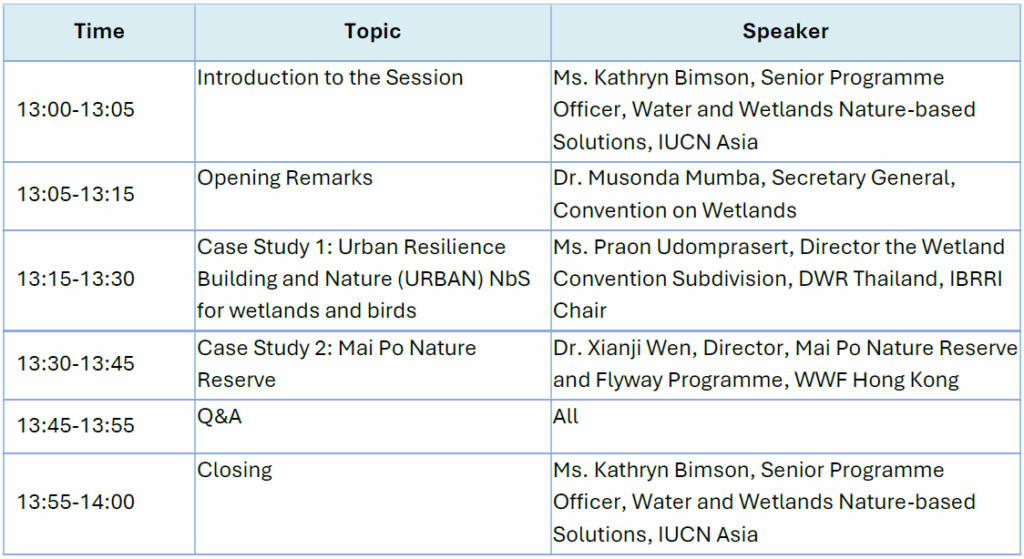Select the Q&A topic cell

(220, 417)
